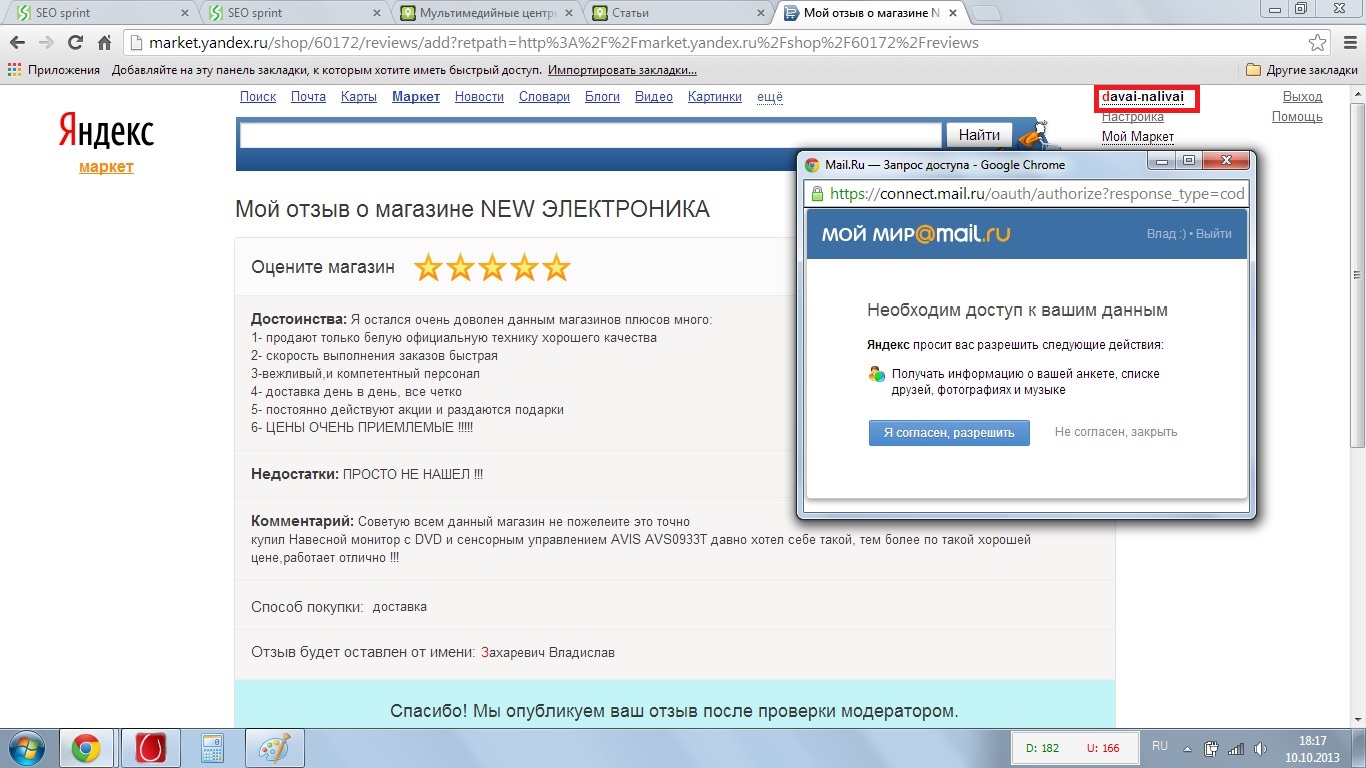This screenshot has width=1366, height=768.
Task: Switch to Статьи tab
Action: 677,13
